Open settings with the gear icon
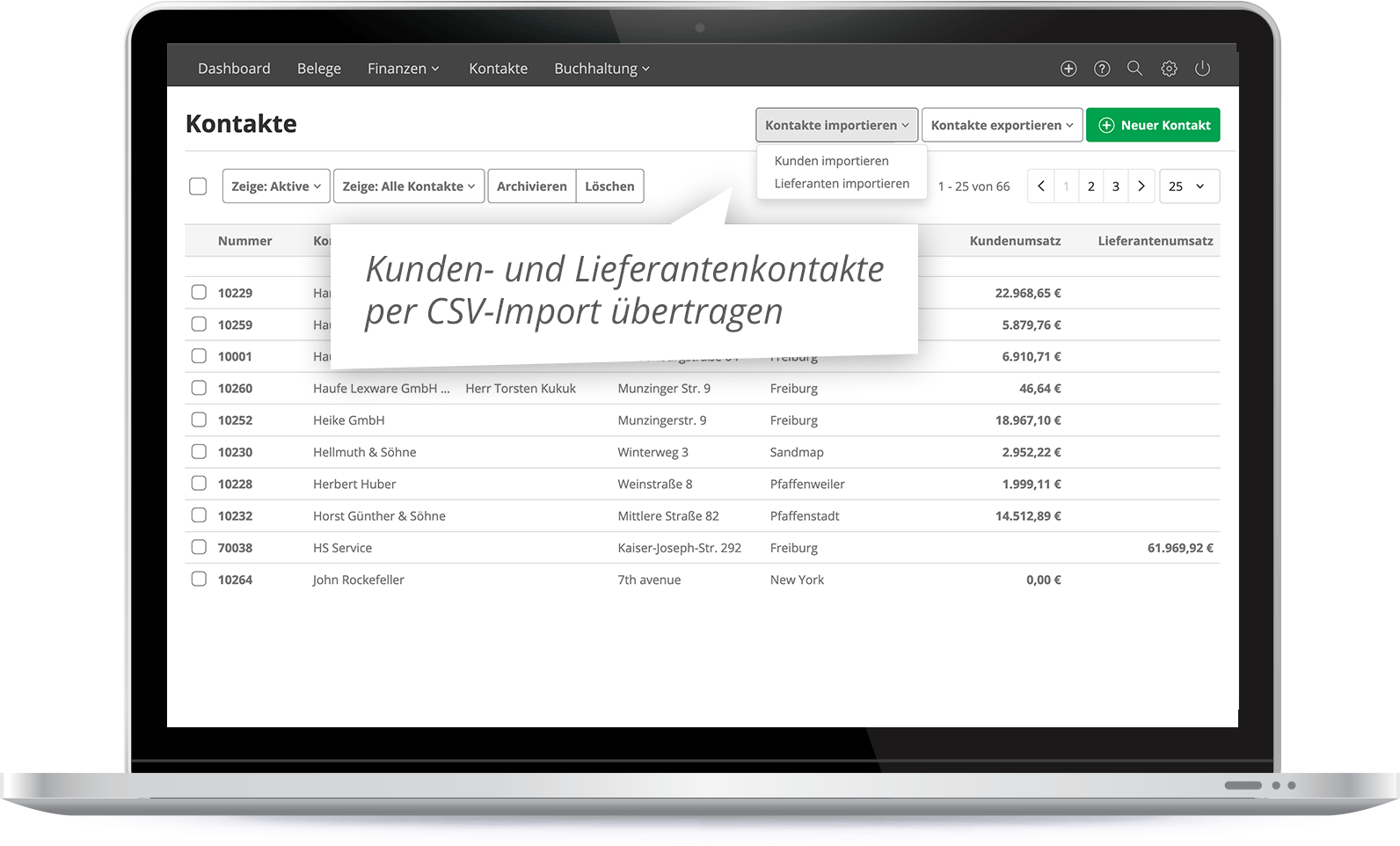Viewport: 1400px width, 846px height. 1169,69
